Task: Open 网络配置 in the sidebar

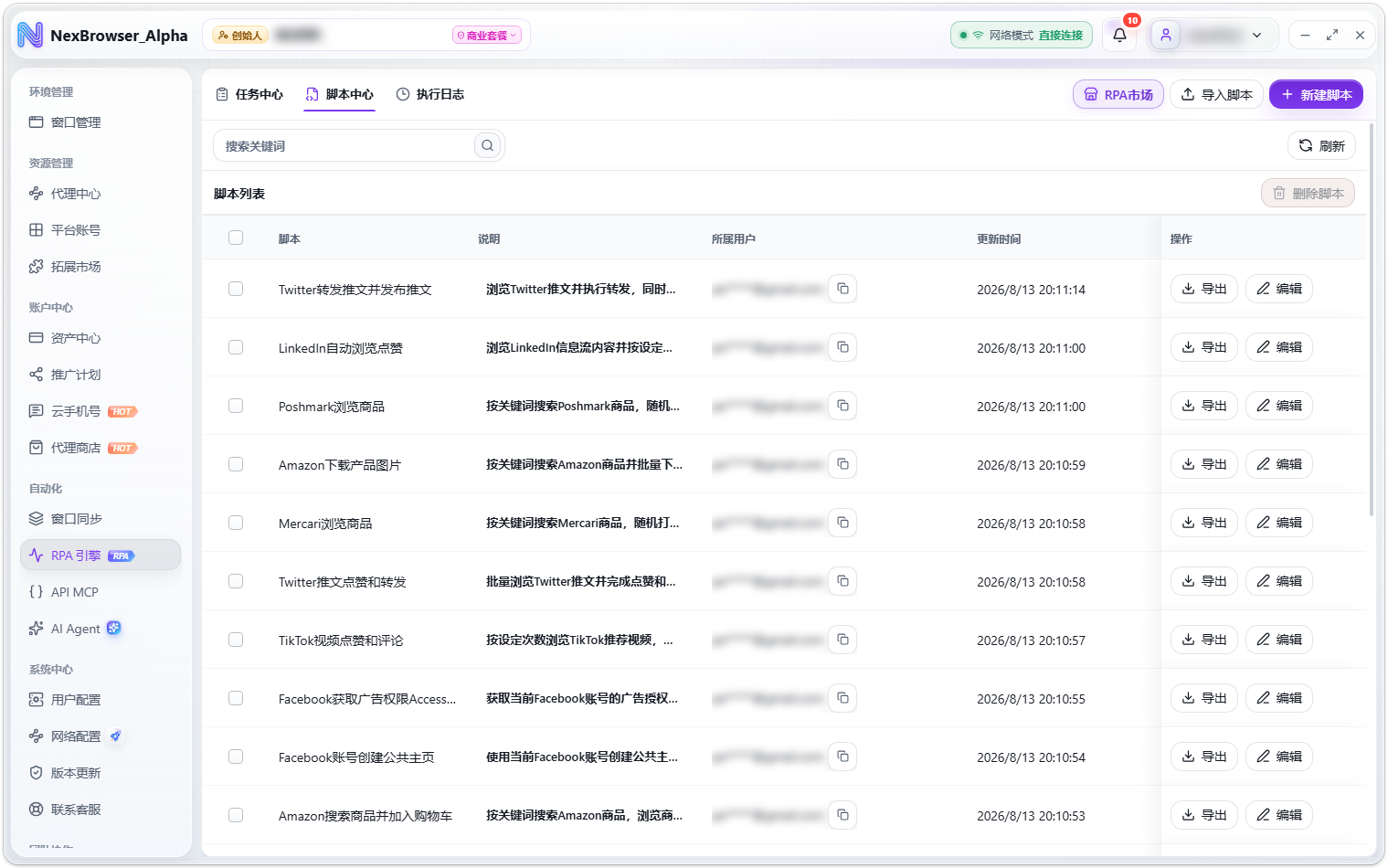Action: (x=101, y=736)
